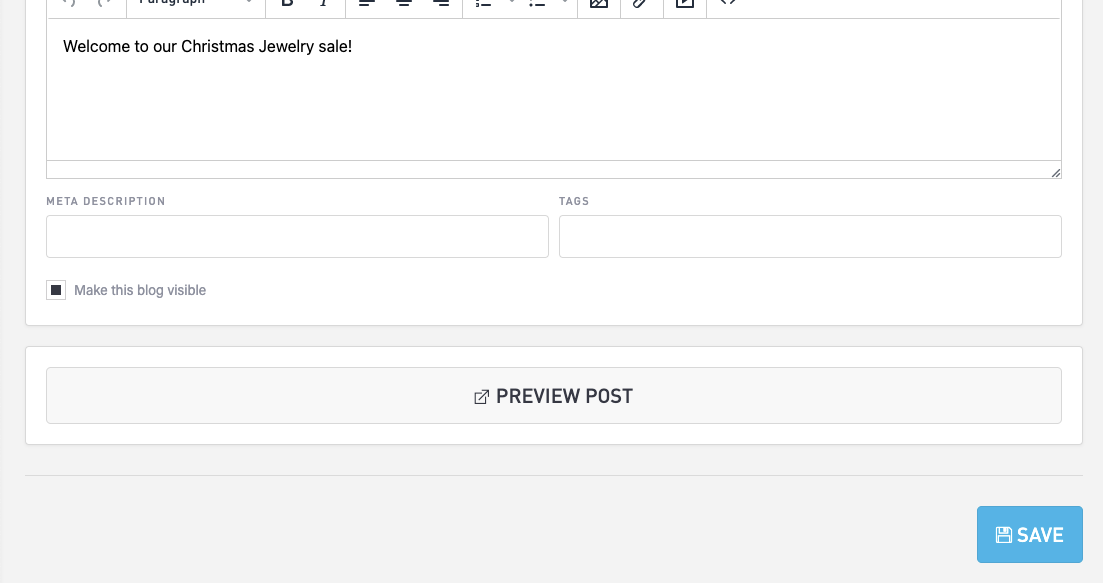Image resolution: width=1103 pixels, height=583 pixels.
Task: Click the insert link icon
Action: click(x=641, y=4)
